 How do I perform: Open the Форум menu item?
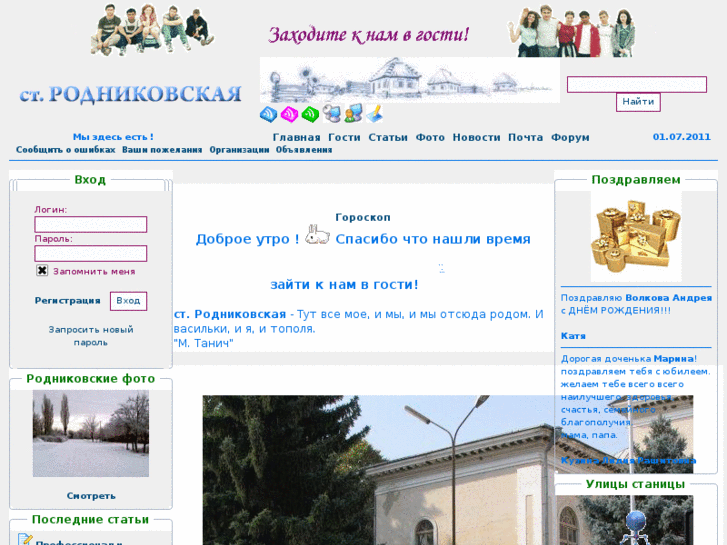coord(570,137)
